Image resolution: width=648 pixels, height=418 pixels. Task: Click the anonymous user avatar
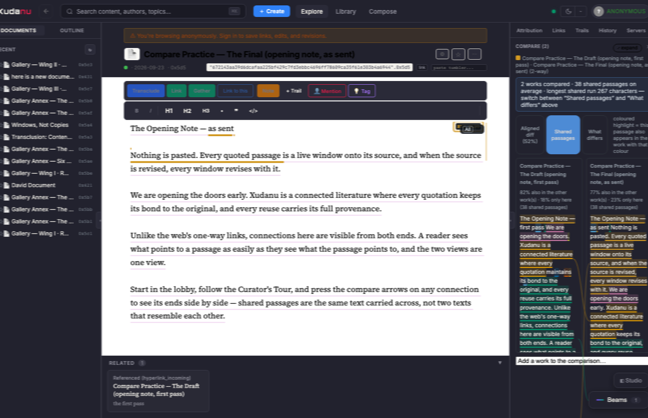click(598, 11)
